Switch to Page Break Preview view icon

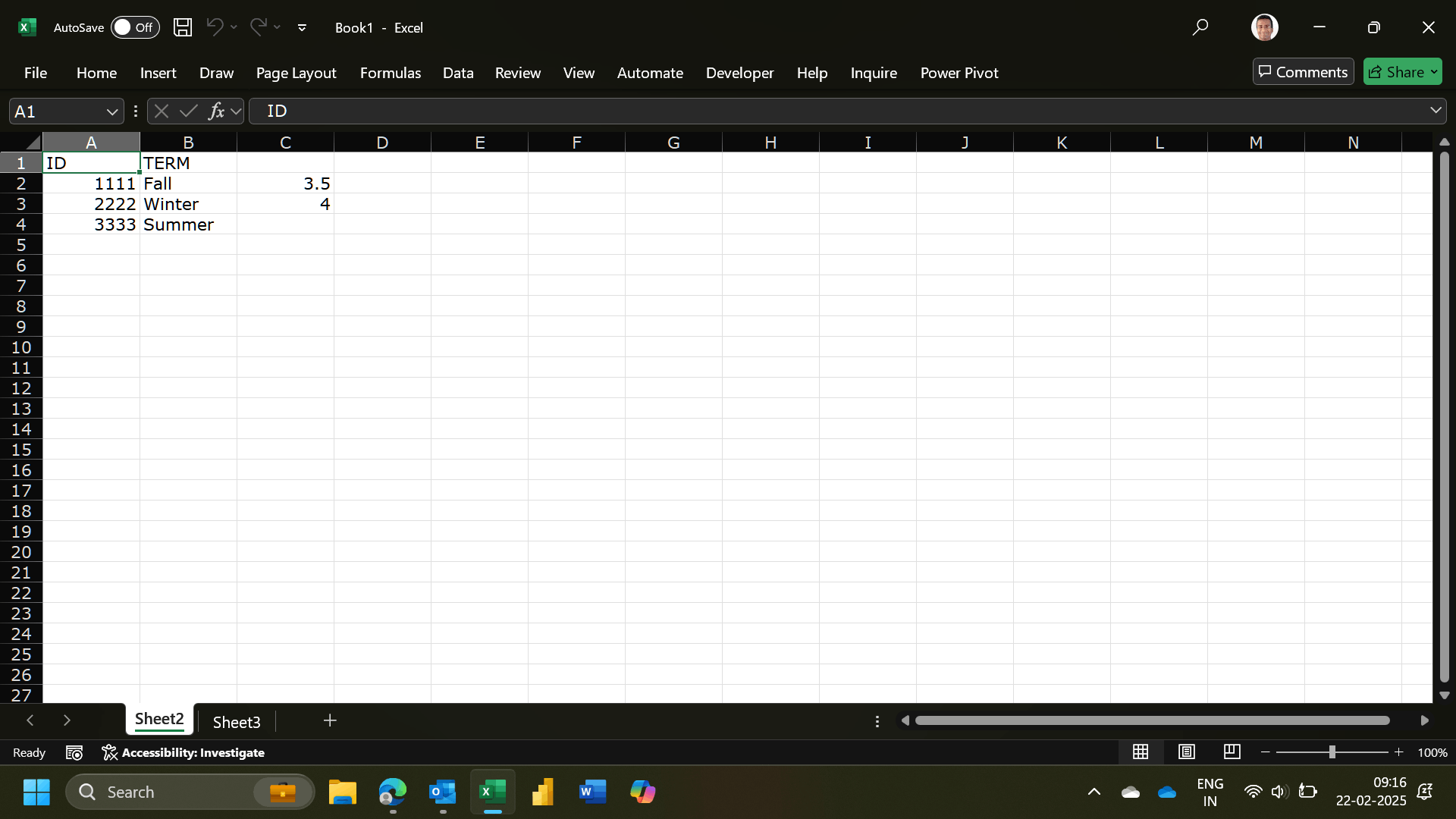(1232, 752)
